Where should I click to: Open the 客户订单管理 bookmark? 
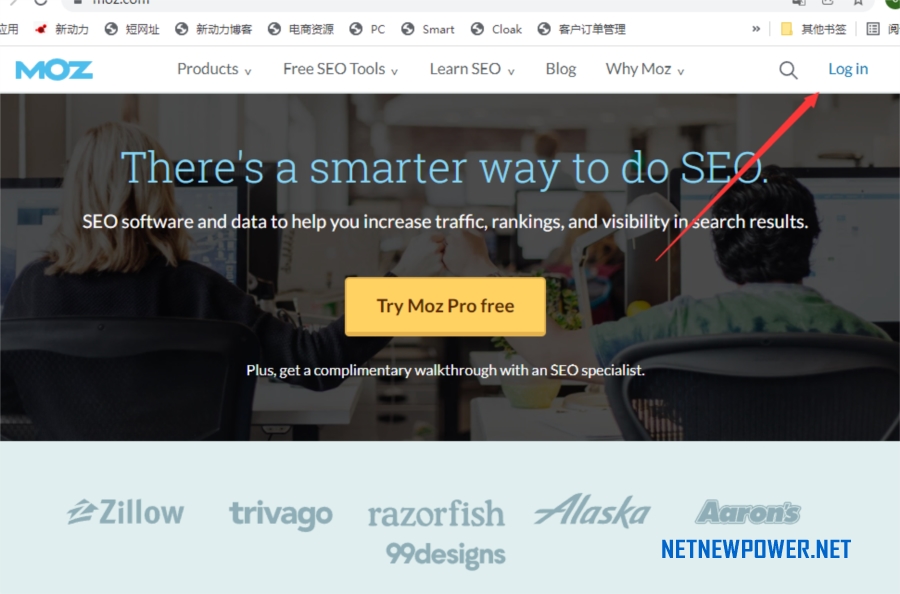pos(581,29)
